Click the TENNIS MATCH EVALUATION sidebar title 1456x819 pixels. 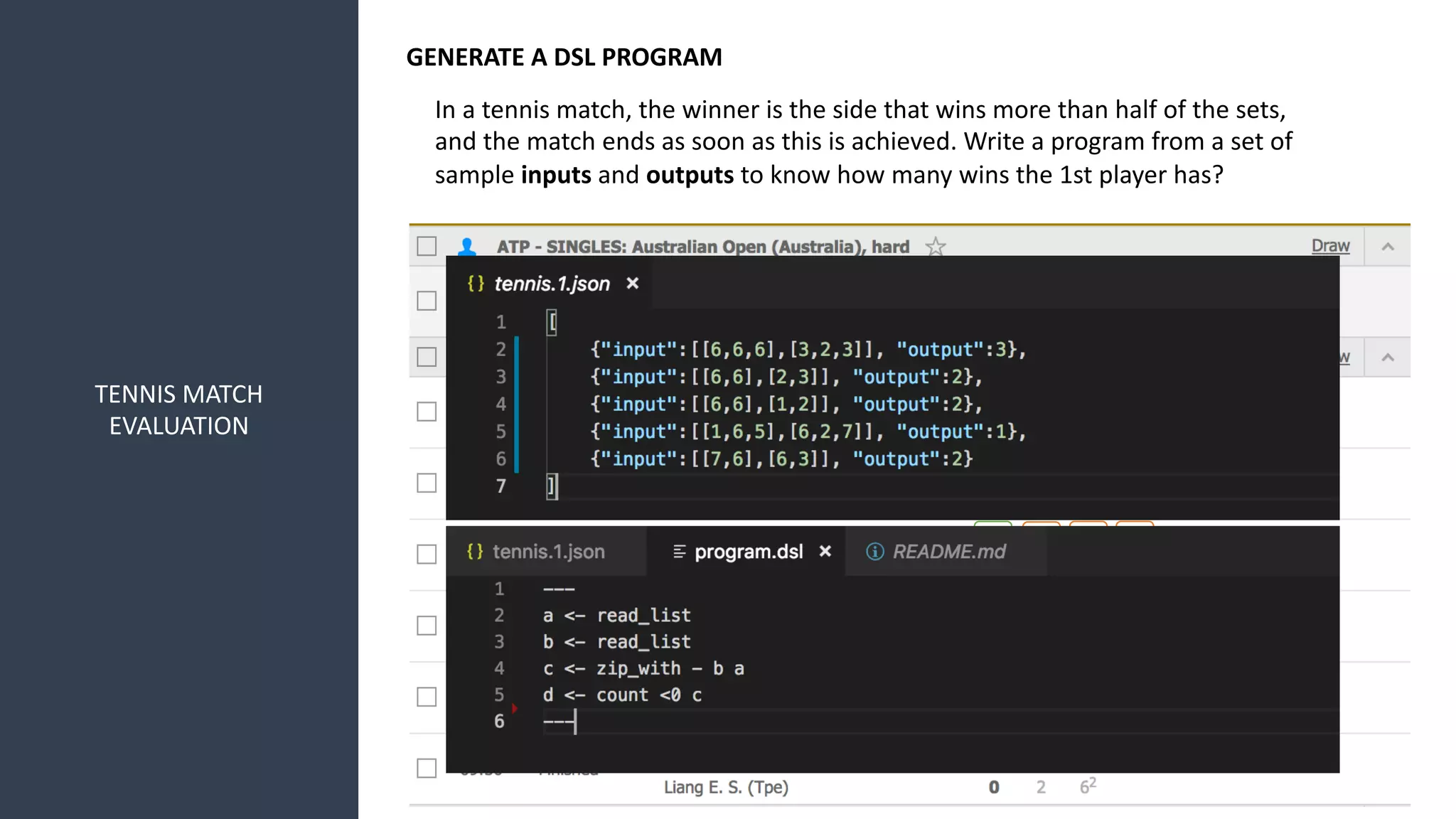178,410
